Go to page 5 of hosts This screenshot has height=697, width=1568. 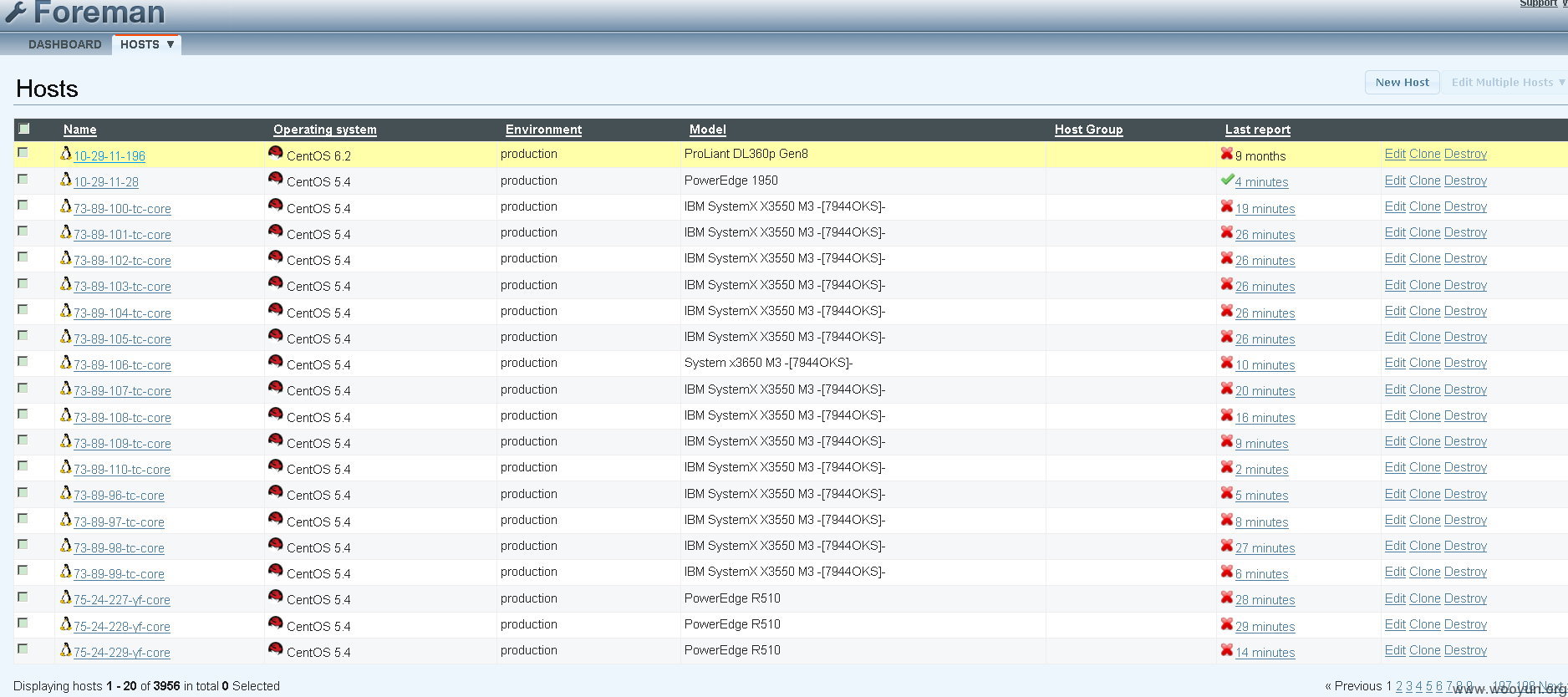coord(1428,686)
